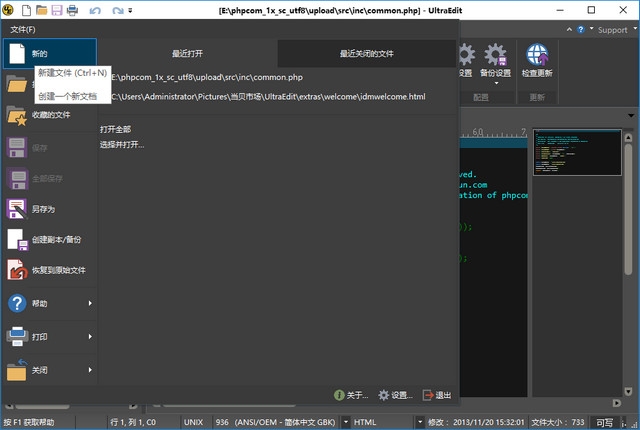
Task: Click the Open folder icon in the title bar
Action: tap(41, 10)
